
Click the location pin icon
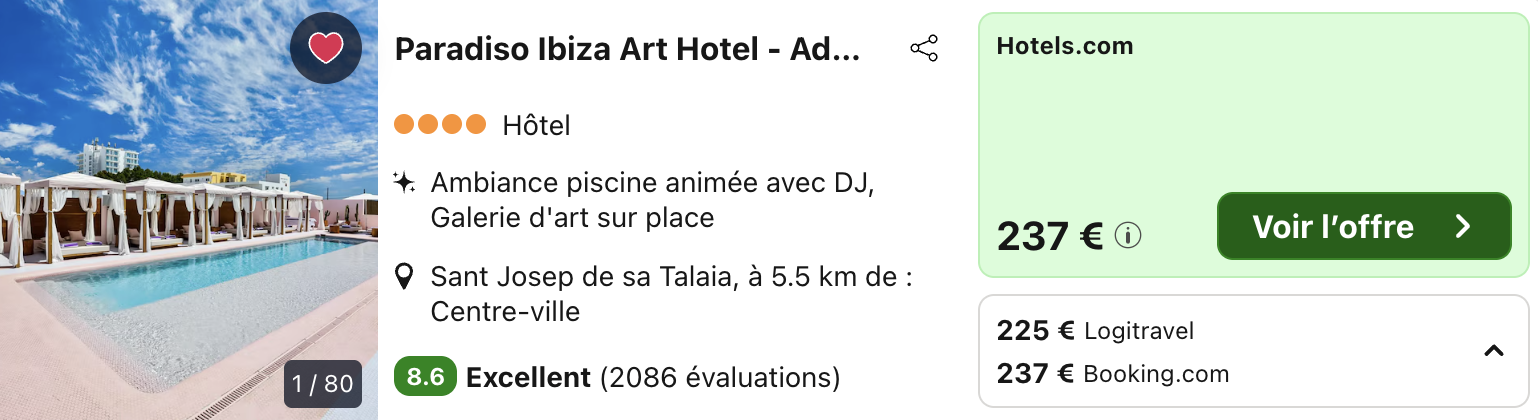click(404, 277)
